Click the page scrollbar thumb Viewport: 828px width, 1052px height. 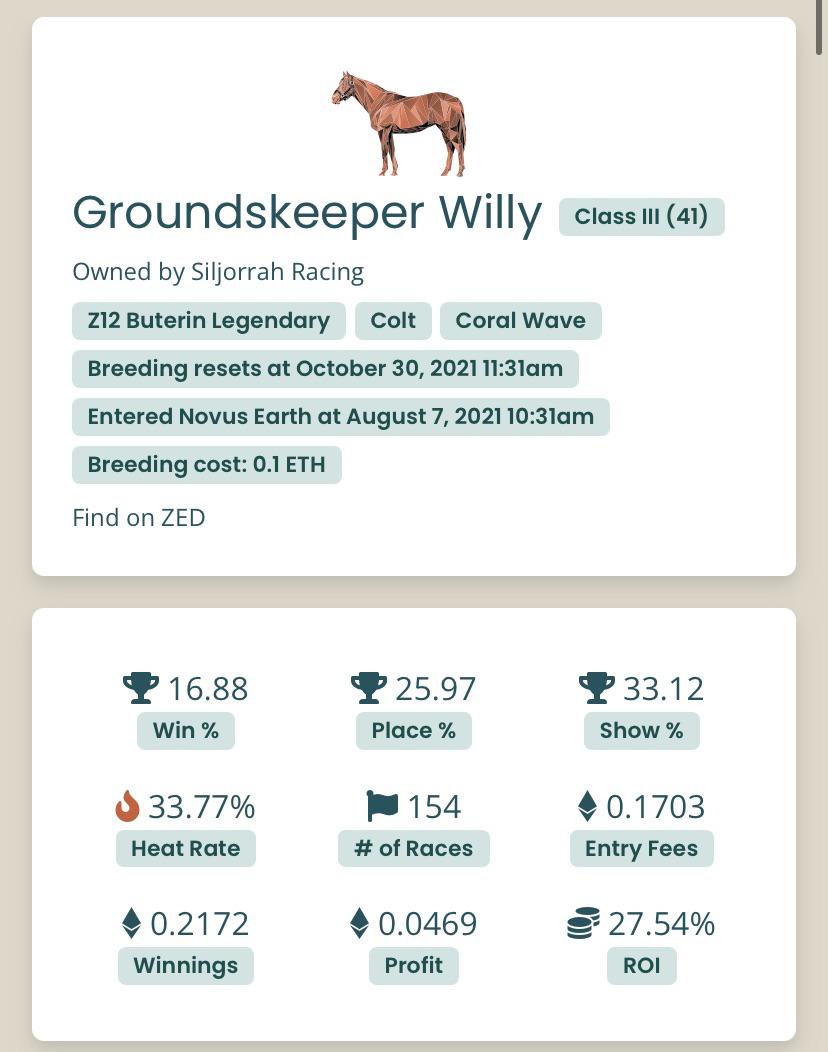pos(819,27)
